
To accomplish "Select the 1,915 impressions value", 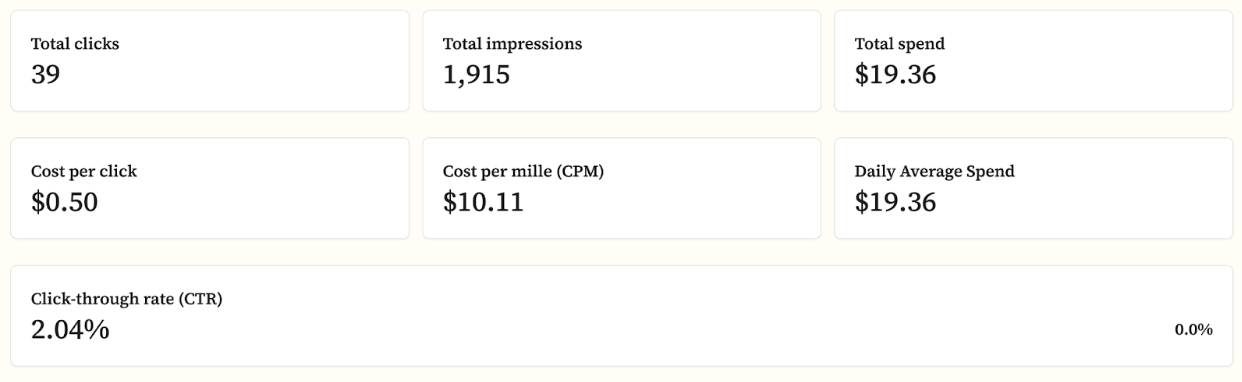I will 476,75.
